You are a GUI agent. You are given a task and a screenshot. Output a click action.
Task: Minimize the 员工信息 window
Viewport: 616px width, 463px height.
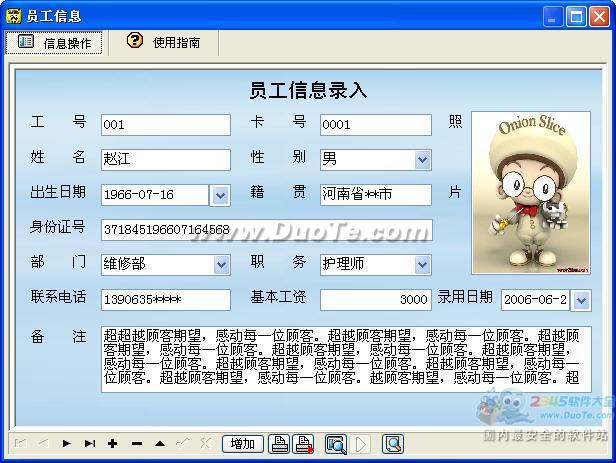tap(554, 17)
